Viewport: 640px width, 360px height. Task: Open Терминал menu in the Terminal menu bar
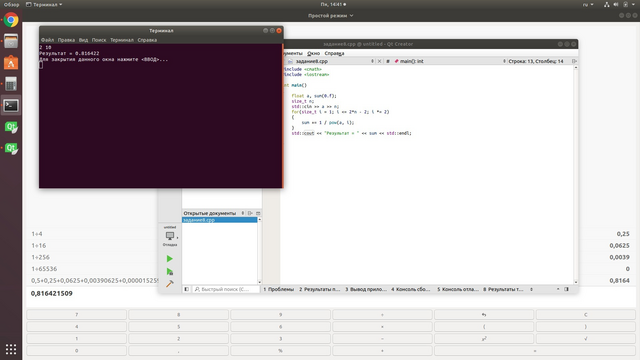tap(122, 40)
